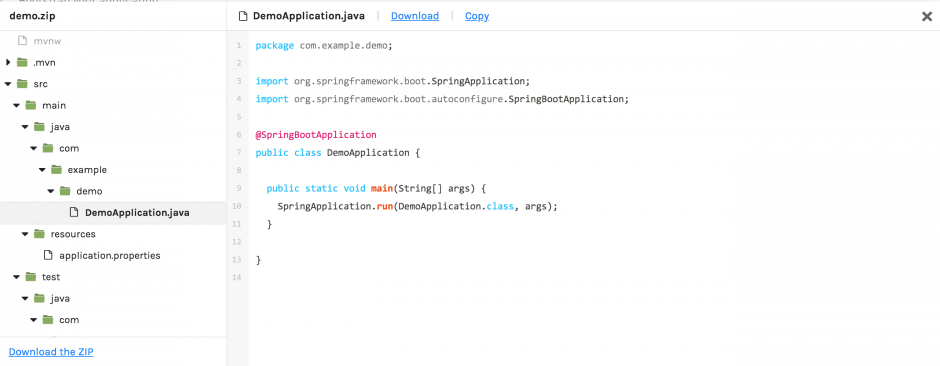Download the DemoApplication.java file
Image resolution: width=940 pixels, height=366 pixels.
[415, 16]
